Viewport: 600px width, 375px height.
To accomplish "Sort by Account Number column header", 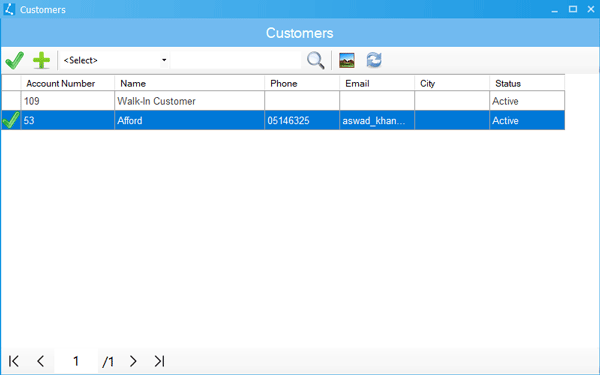I will click(x=68, y=83).
